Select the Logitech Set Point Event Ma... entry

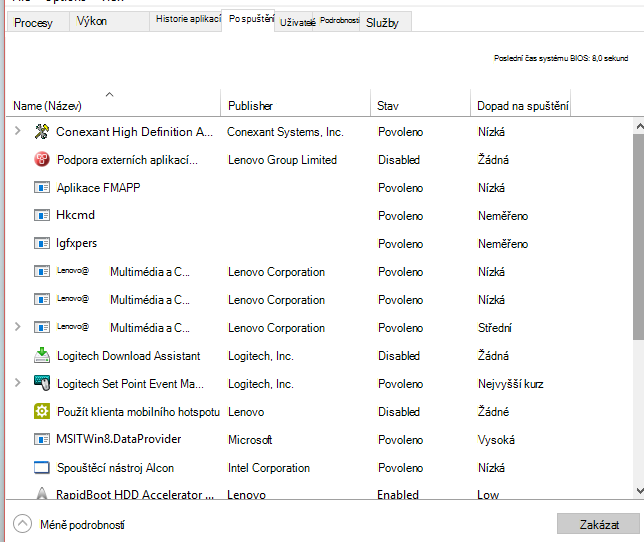pyautogui.click(x=130, y=384)
